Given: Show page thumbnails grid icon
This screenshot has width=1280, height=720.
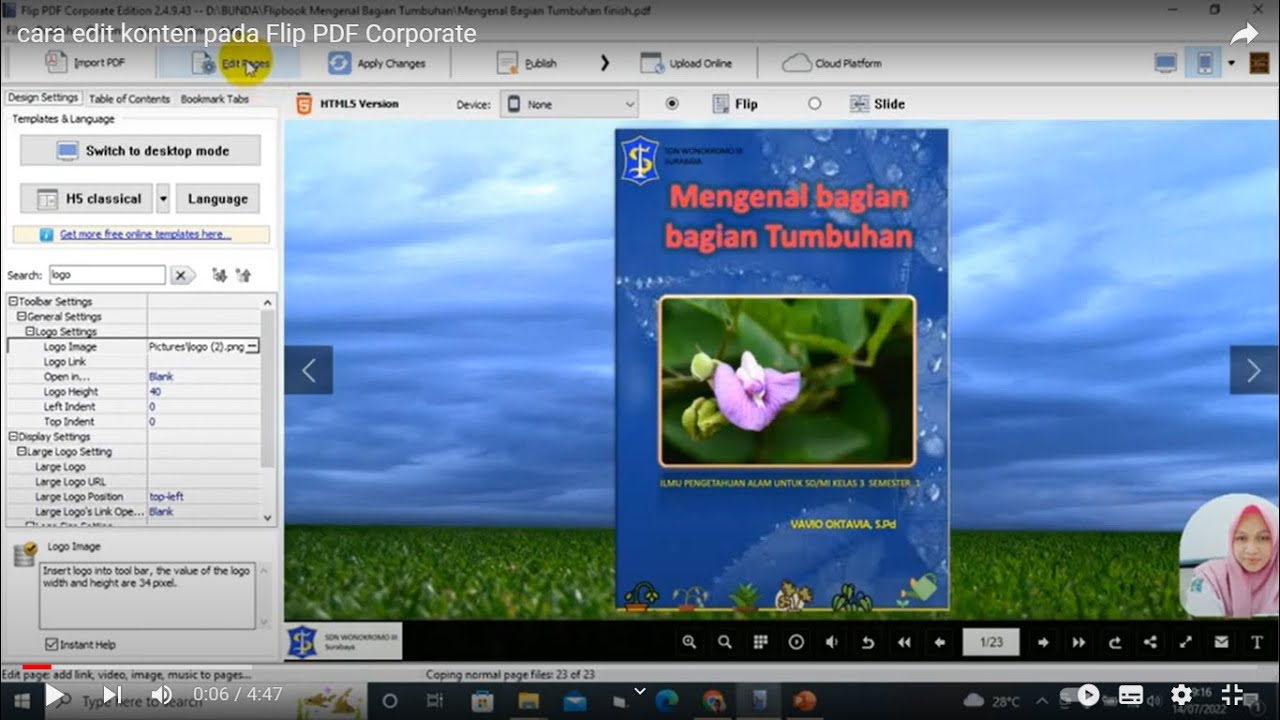Looking at the screenshot, I should (x=760, y=642).
